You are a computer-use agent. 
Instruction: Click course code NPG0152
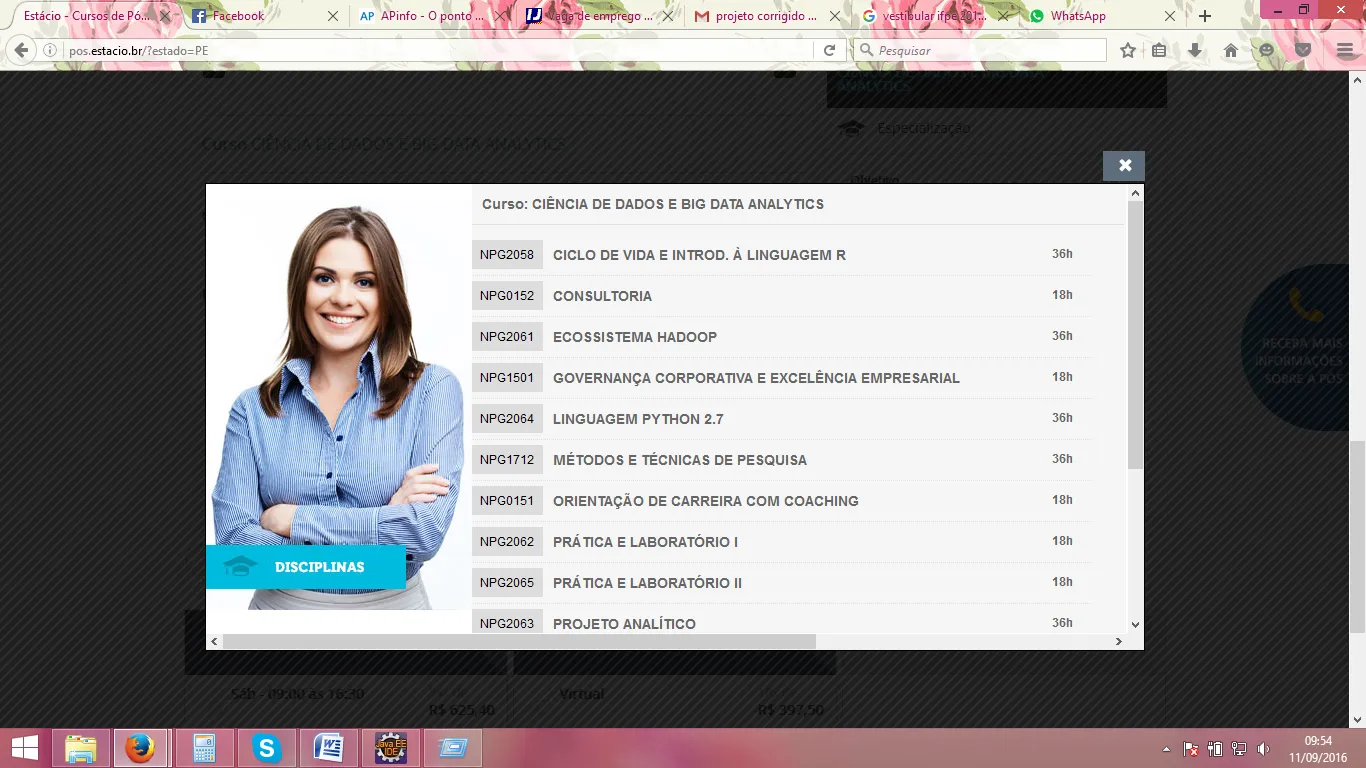click(507, 295)
